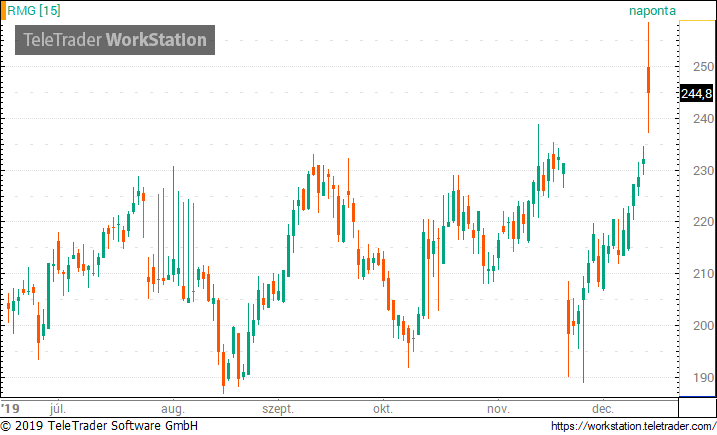717x435 pixels.
Task: Click the 210 price axis label
Action: pyautogui.click(x=703, y=274)
